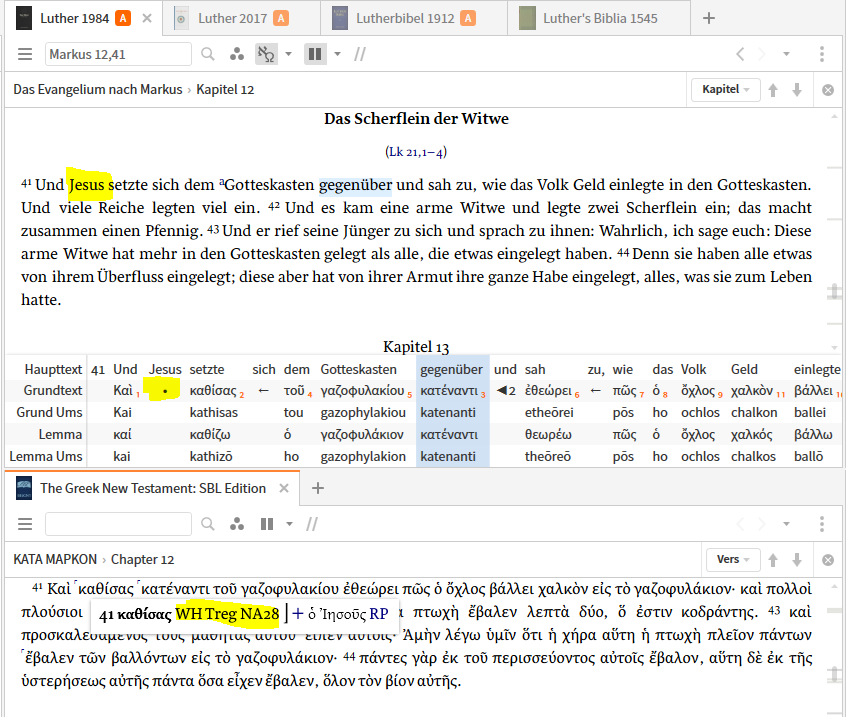Go forward in Luther 1984 history
846x717 pixels.
coord(762,54)
